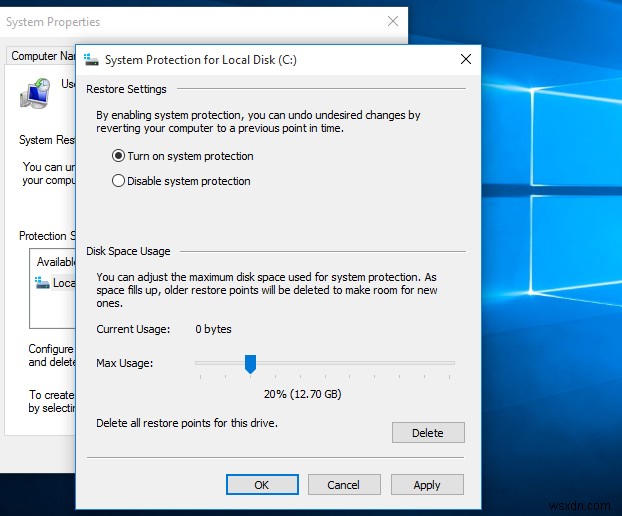Click the Apply button
Viewport: 622px width, 516px height.
click(427, 485)
